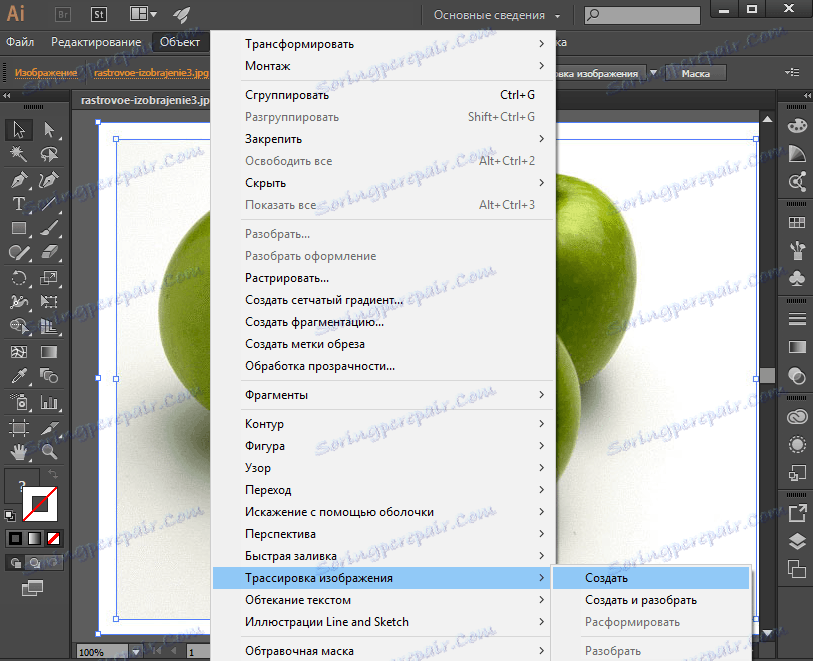Select the Column Graph tool
Screen dimensions: 813x661
click(49, 402)
